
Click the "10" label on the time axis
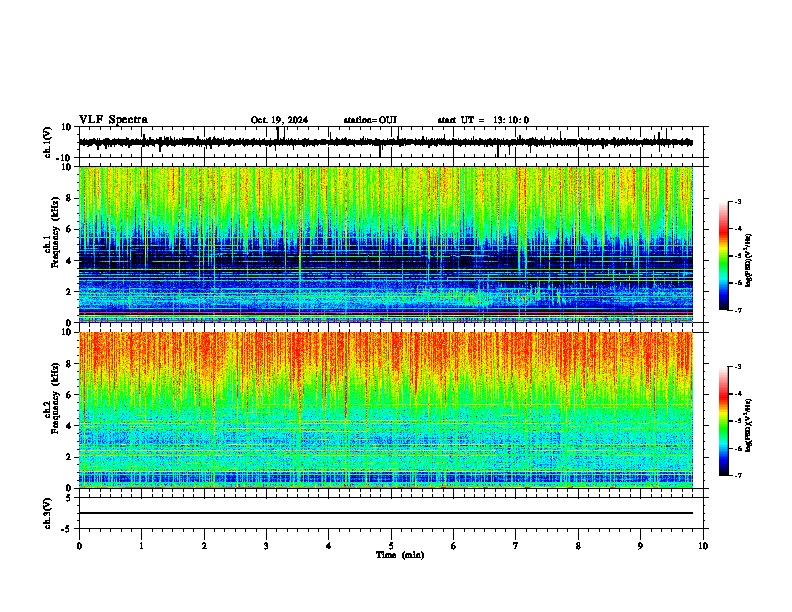pyautogui.click(x=703, y=546)
